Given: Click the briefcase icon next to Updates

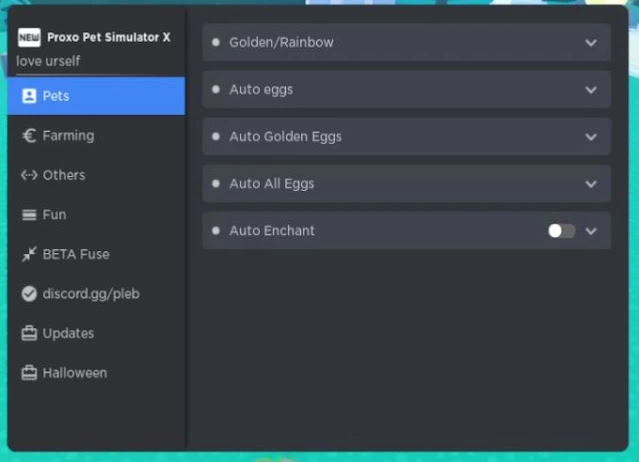Looking at the screenshot, I should pos(29,333).
